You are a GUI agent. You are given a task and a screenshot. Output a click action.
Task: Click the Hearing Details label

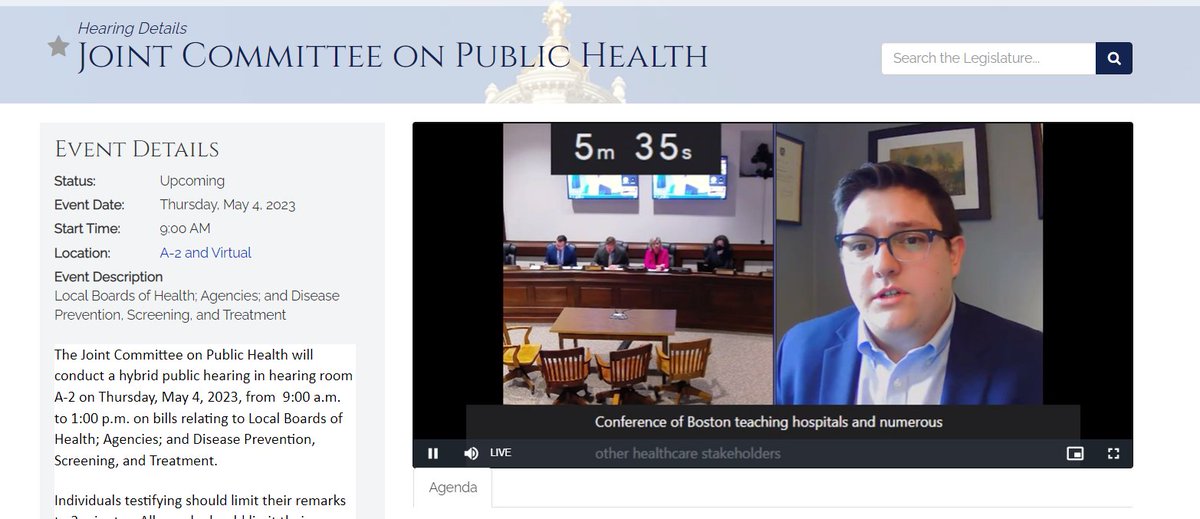point(132,28)
